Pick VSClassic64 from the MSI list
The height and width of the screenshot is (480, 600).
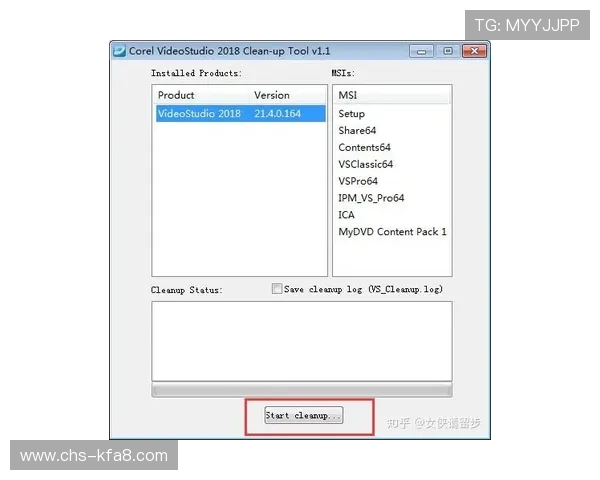point(365,164)
